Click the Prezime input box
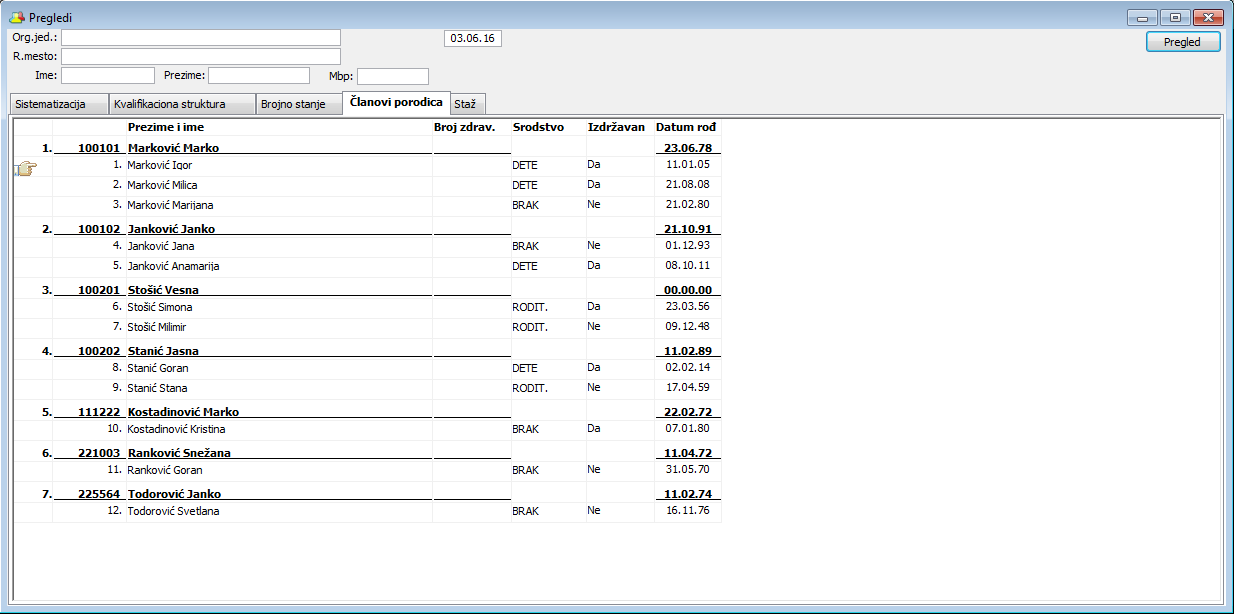Image resolution: width=1234 pixels, height=614 pixels. tap(259, 76)
